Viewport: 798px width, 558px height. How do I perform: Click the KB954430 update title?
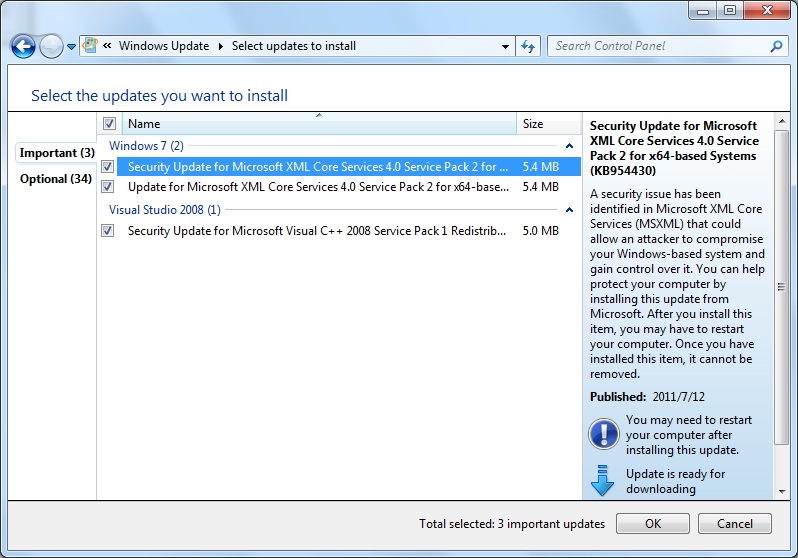coord(674,148)
